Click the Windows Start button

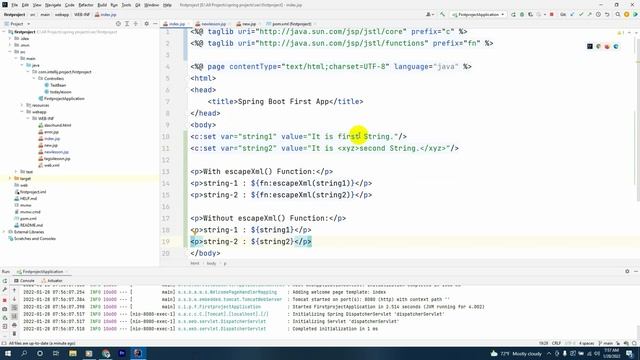click(x=8, y=353)
